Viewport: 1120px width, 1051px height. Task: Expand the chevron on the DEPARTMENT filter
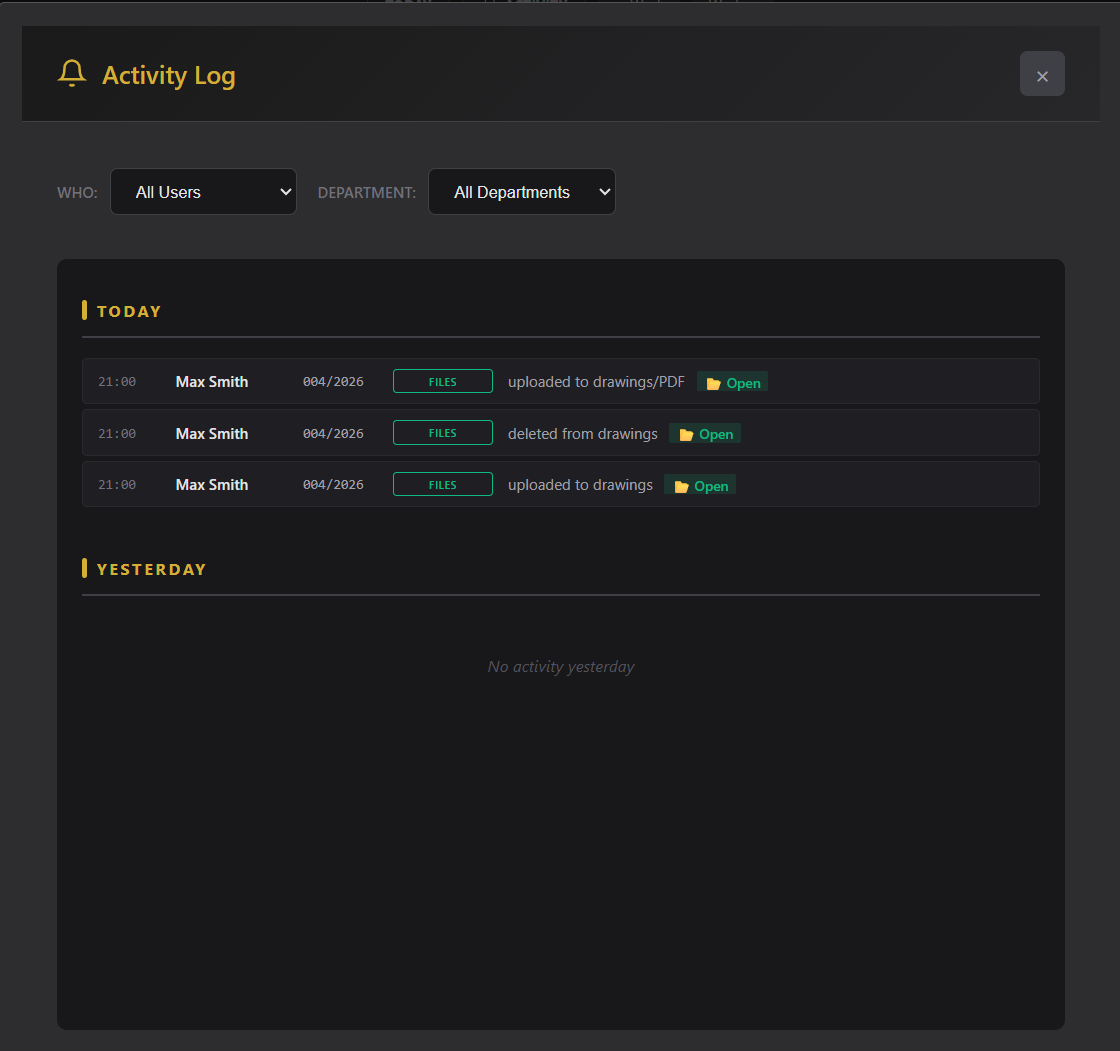tap(604, 191)
